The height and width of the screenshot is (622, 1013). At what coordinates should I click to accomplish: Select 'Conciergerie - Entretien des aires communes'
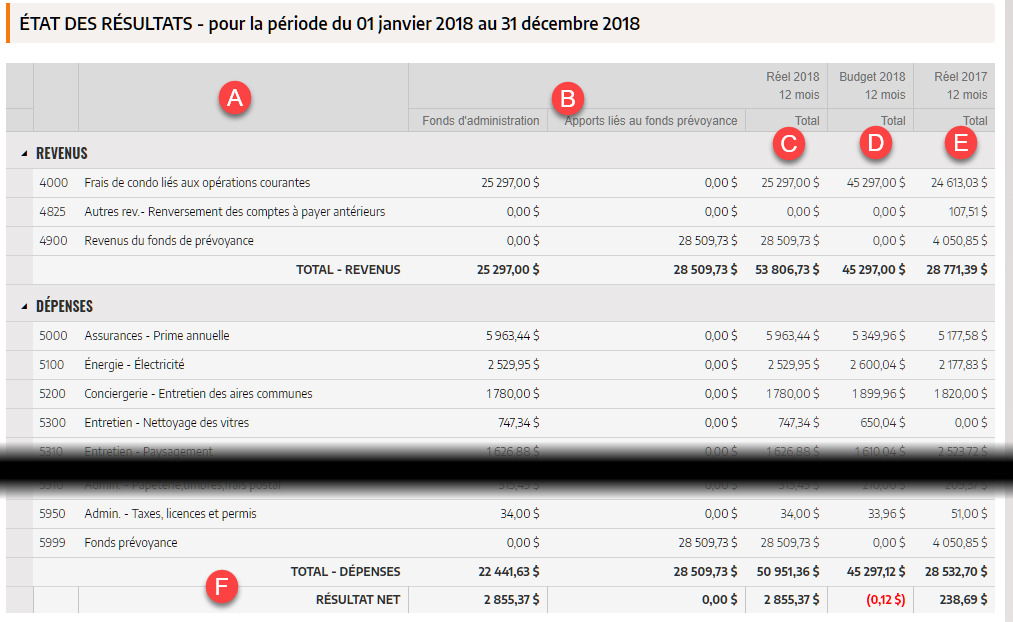(x=198, y=394)
